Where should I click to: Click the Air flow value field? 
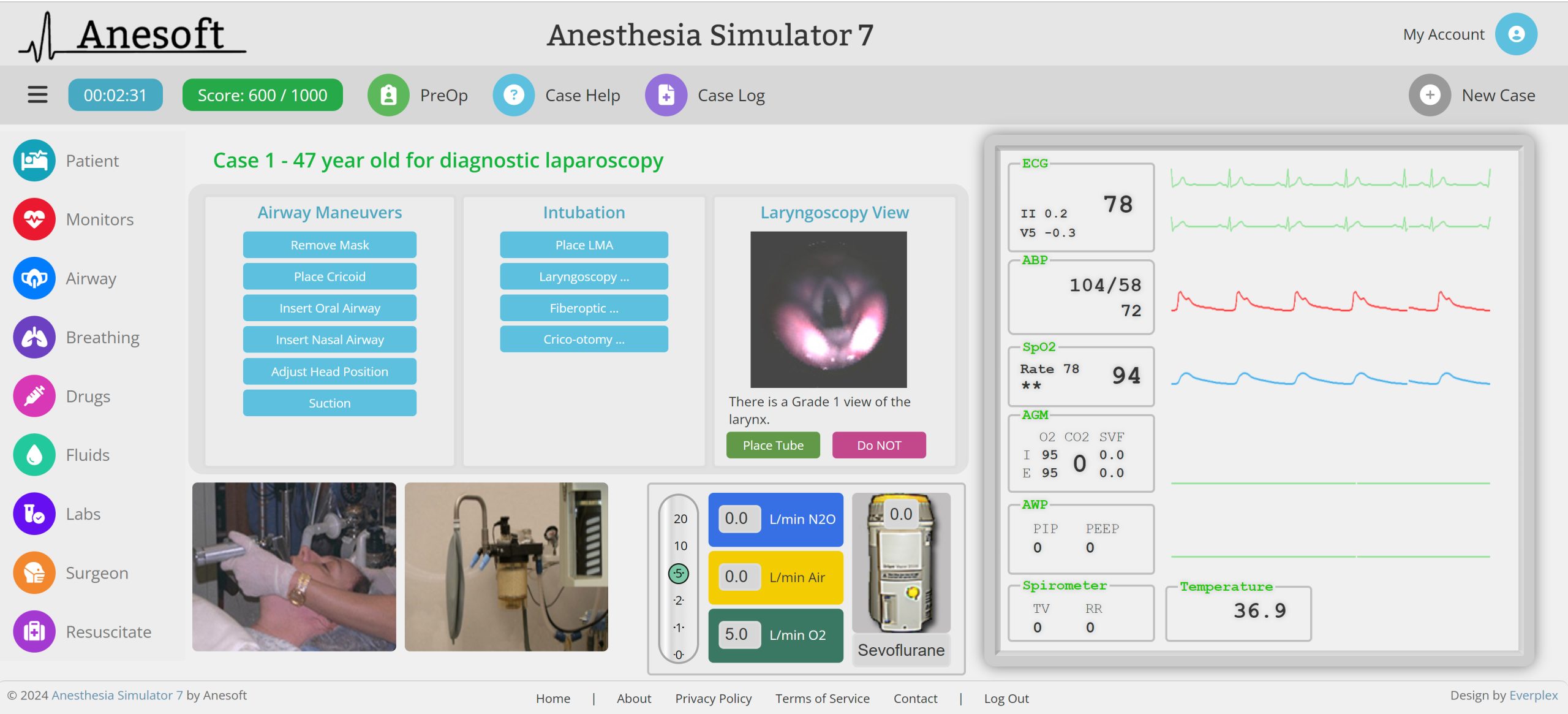point(740,576)
